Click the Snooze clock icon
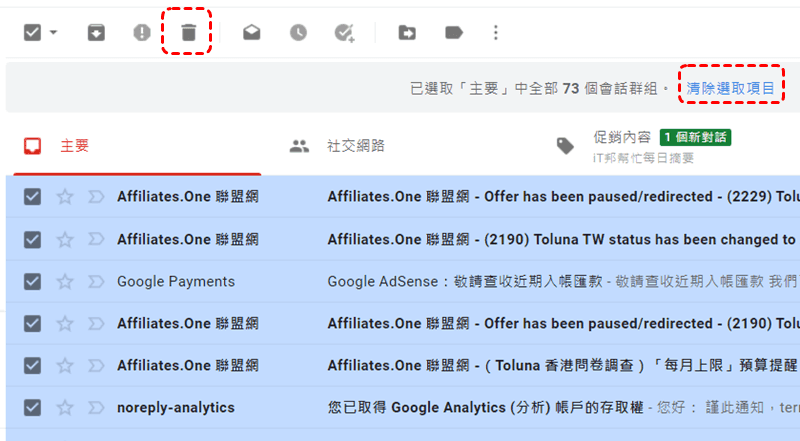Image resolution: width=800 pixels, height=441 pixels. tap(298, 33)
